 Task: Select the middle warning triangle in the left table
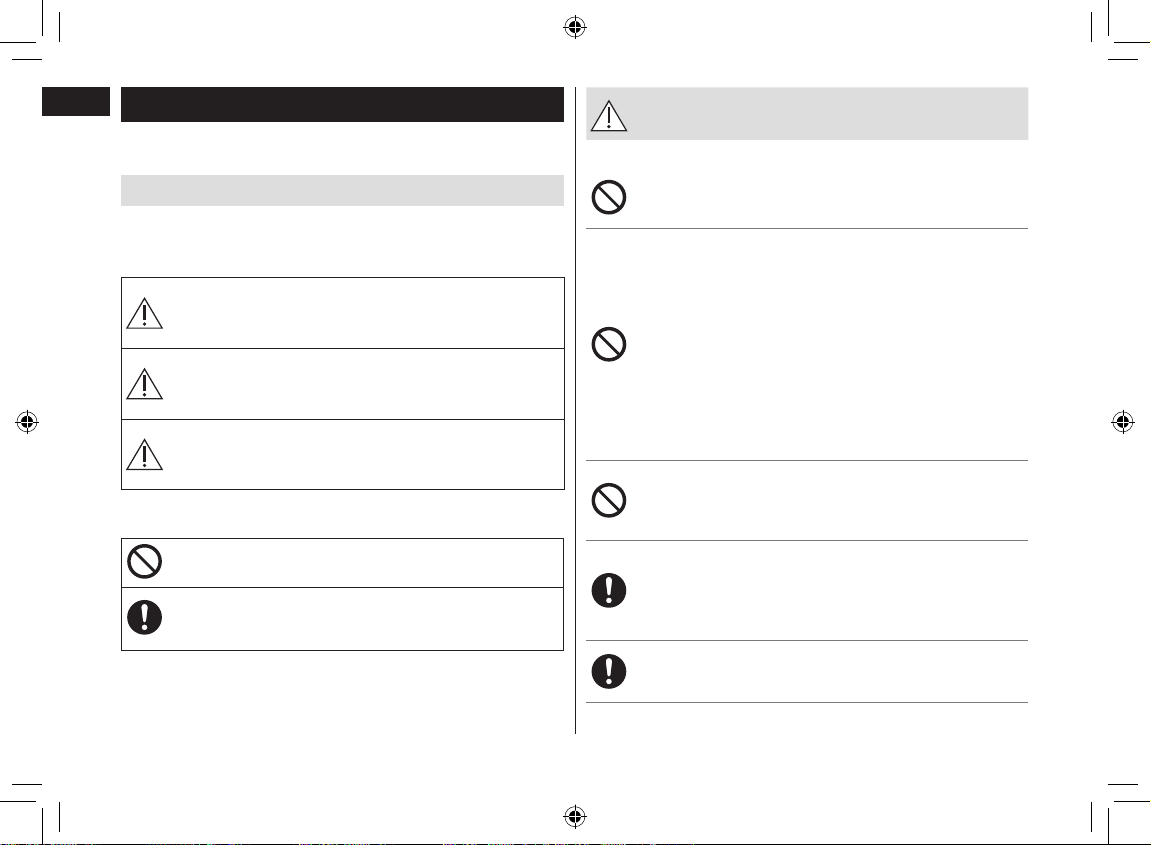coord(145,384)
